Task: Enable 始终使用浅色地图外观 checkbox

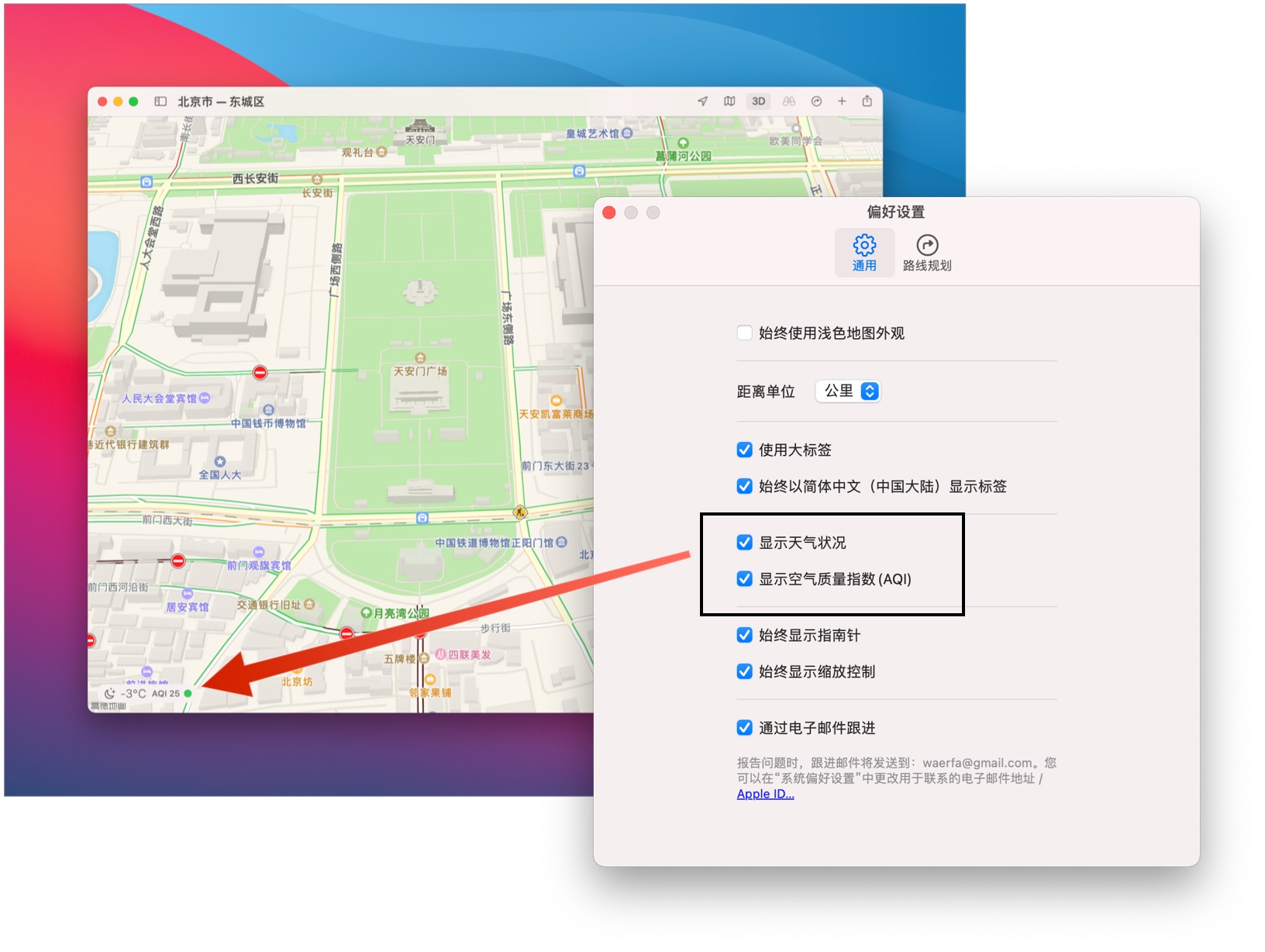Action: coord(744,333)
